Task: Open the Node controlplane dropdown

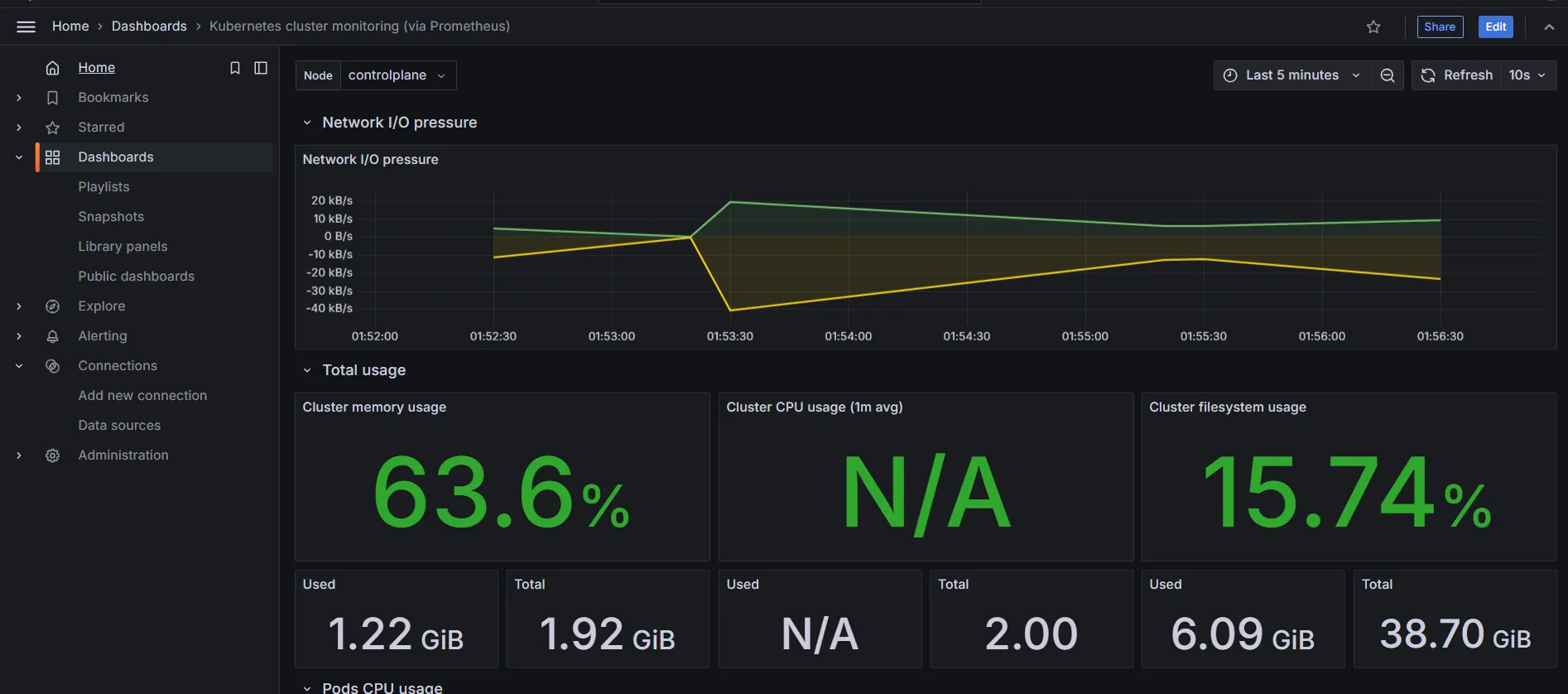Action: tap(397, 75)
